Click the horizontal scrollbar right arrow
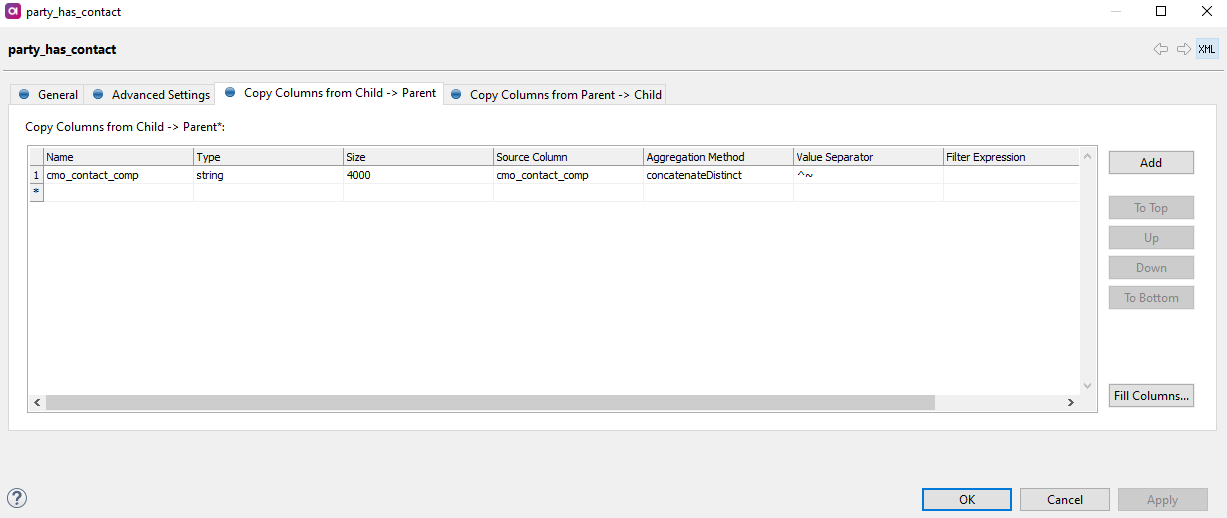This screenshot has height=518, width=1227. (x=1069, y=402)
